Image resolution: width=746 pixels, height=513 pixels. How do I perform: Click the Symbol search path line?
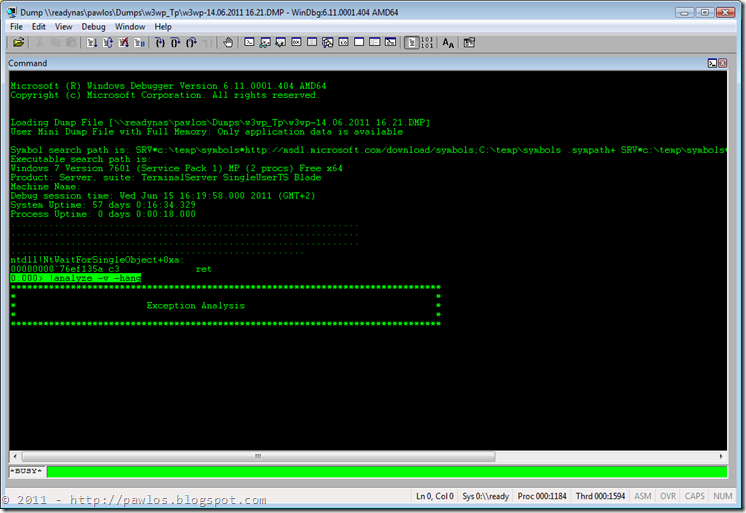click(x=368, y=150)
